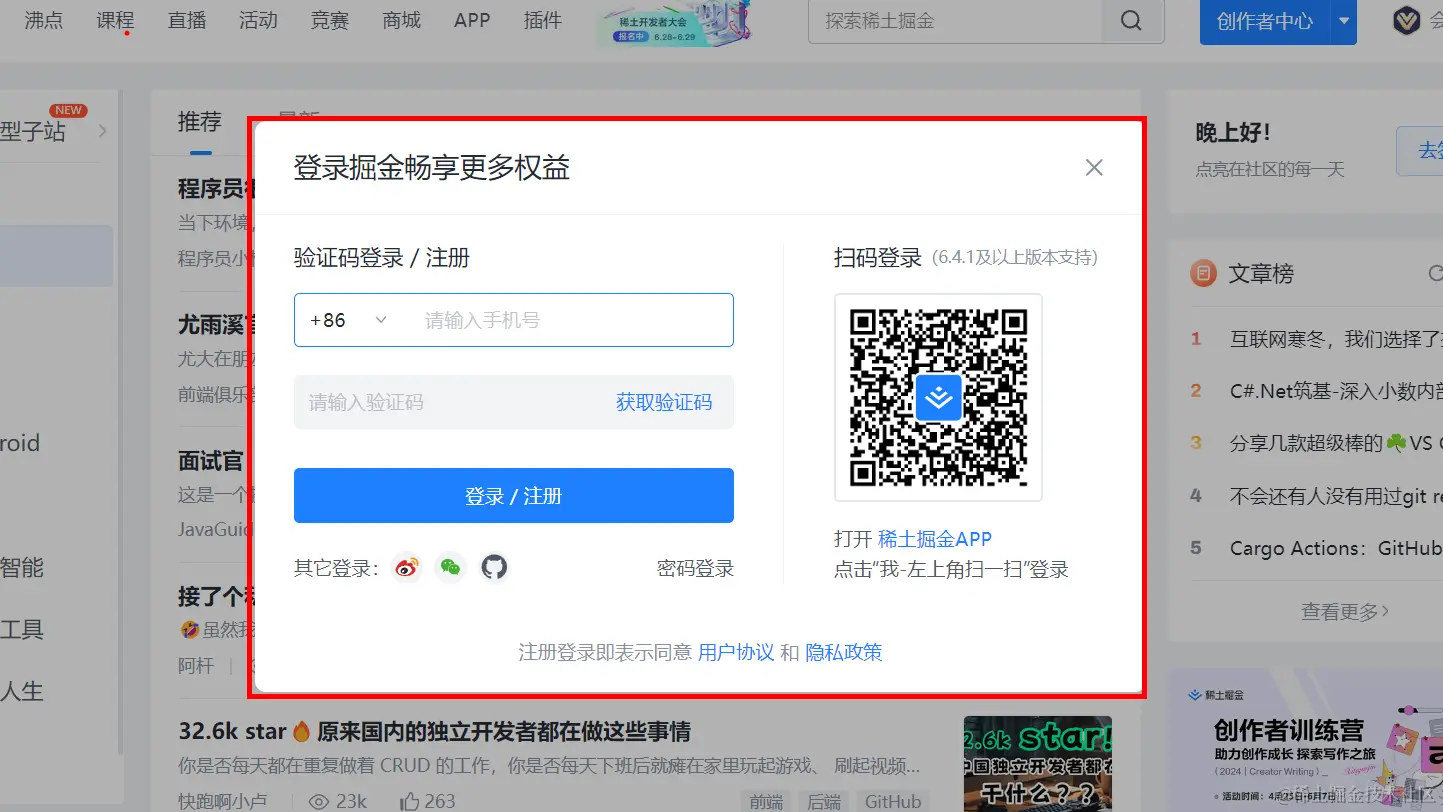Open ranked article C#.Net筑基-深入小数内部
Screen dimensions: 1443x812
tap(1336, 391)
